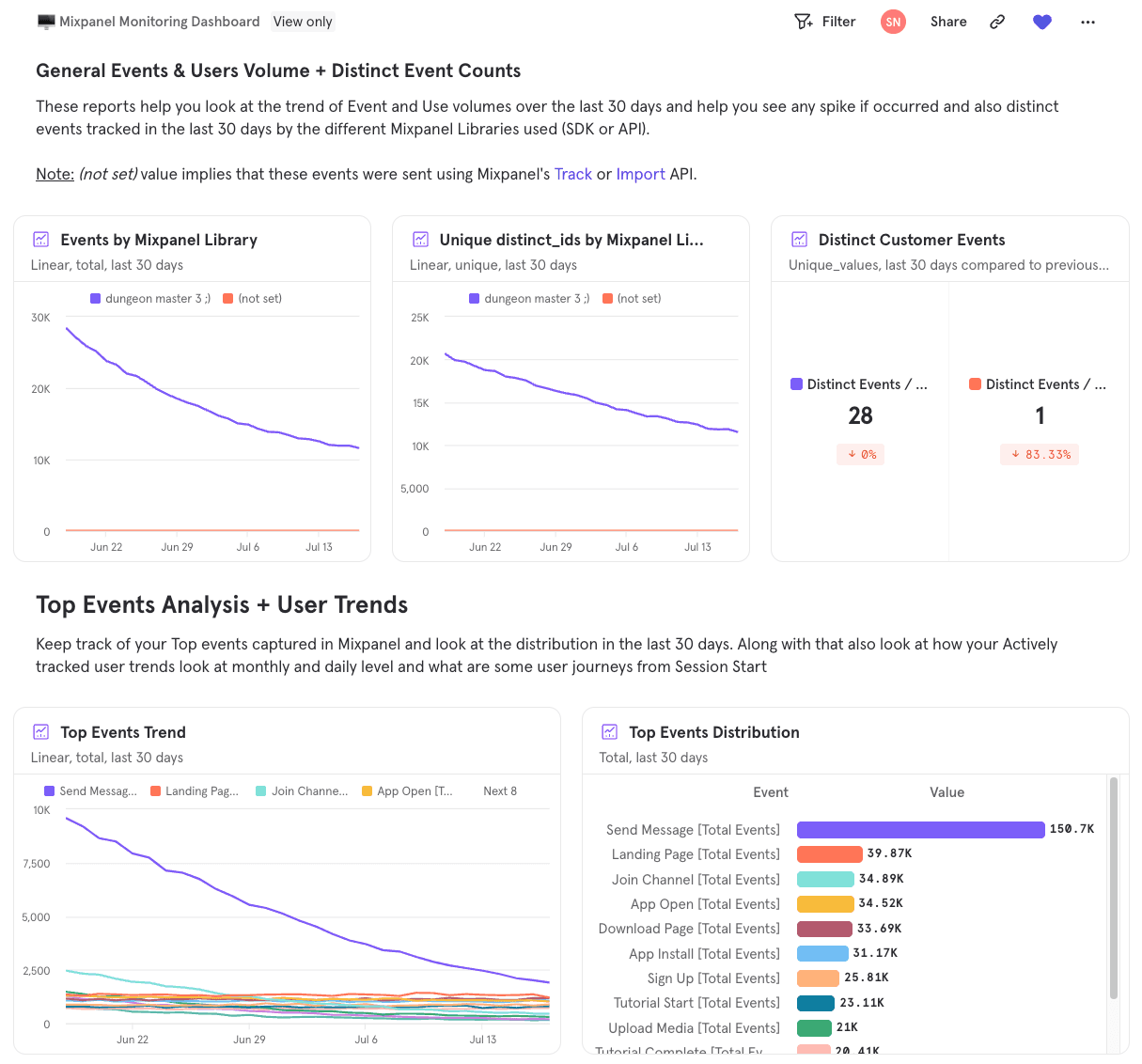Screen dimensions: 1142x1064
Task: Click the SN user avatar
Action: [893, 22]
